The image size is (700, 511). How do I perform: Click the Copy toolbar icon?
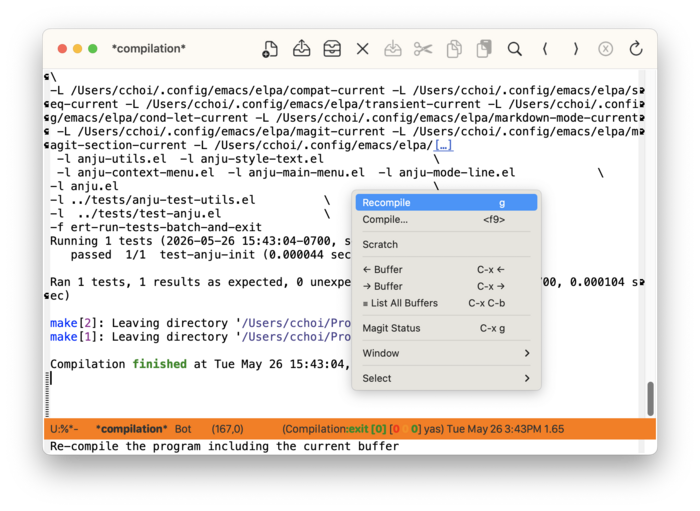pos(454,49)
